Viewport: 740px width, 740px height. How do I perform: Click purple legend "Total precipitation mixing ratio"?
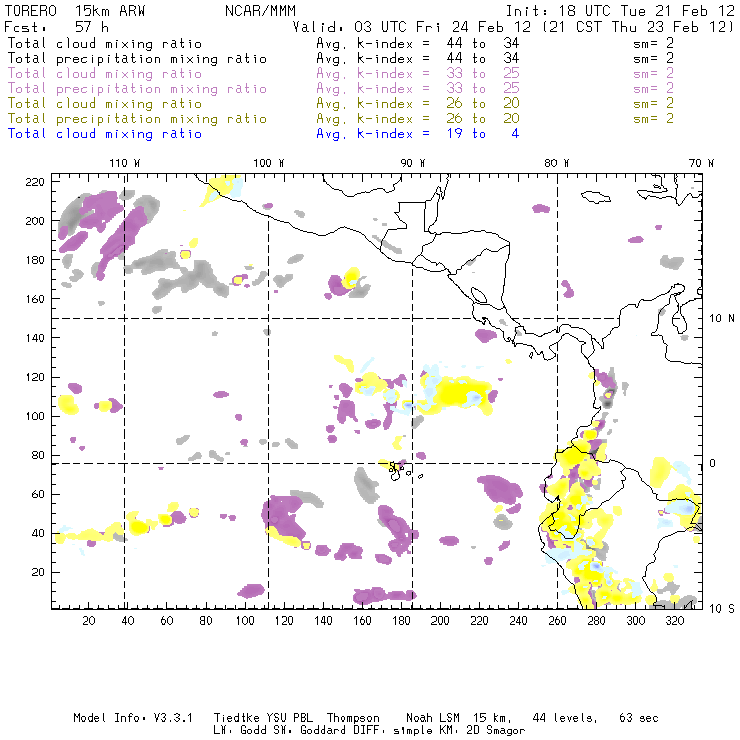tap(137, 89)
